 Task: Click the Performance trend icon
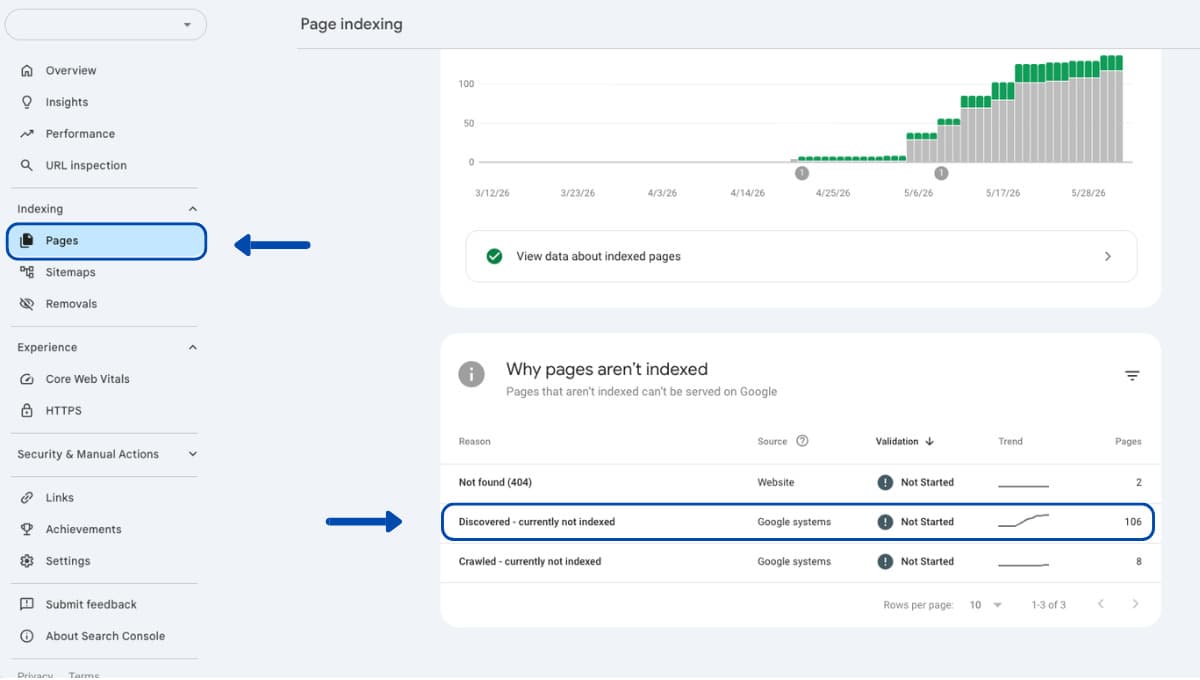(x=27, y=134)
